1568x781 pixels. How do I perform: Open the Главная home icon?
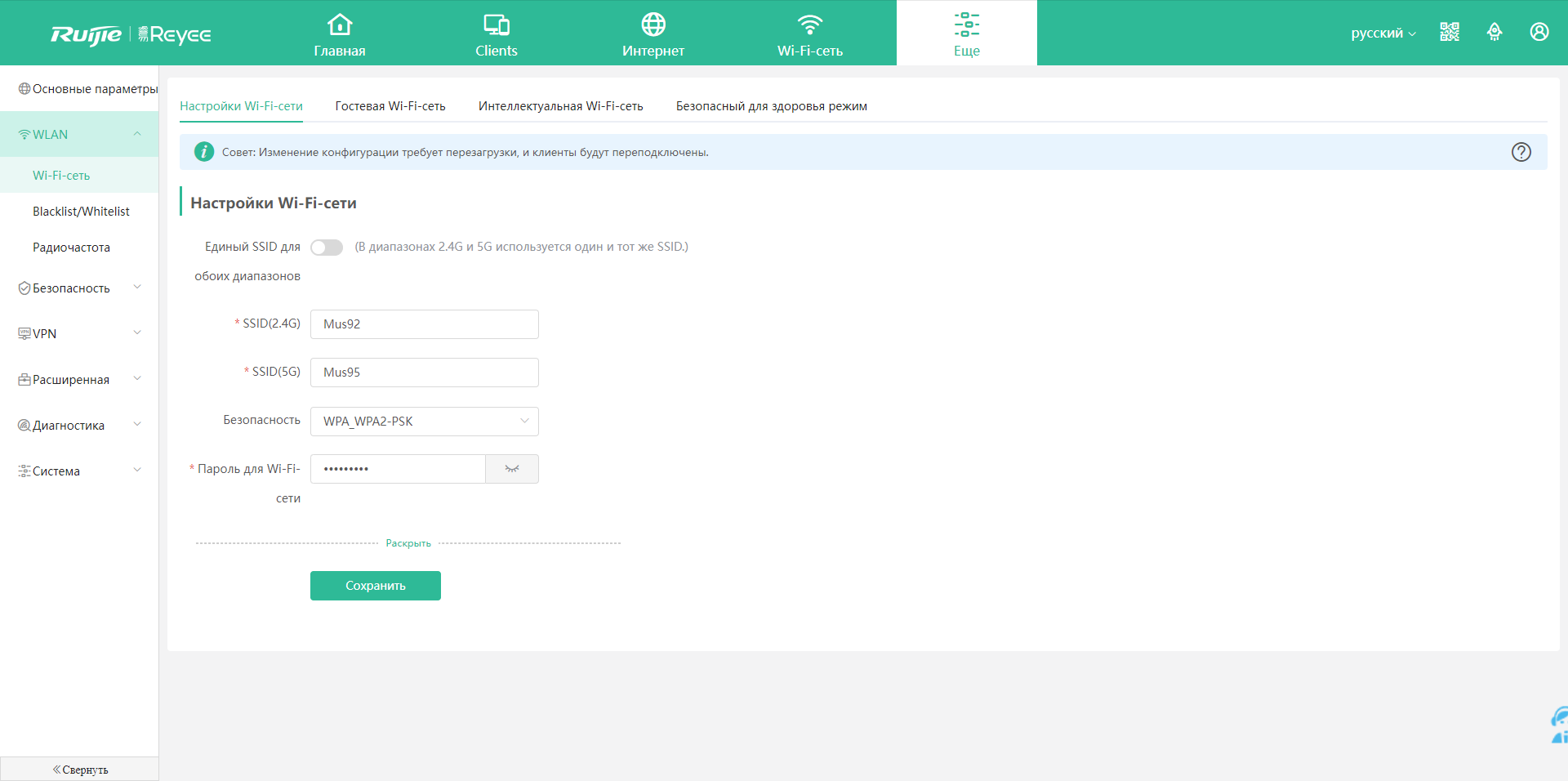pyautogui.click(x=340, y=25)
